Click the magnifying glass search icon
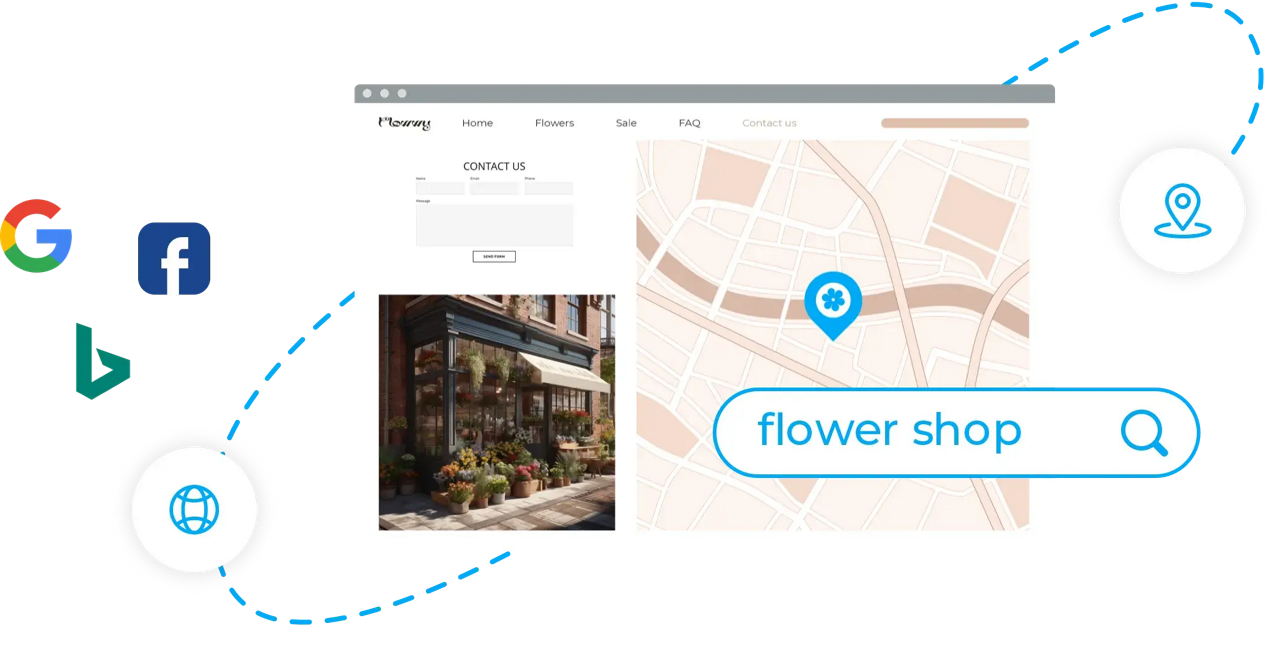The image size is (1280, 668). click(x=1144, y=433)
